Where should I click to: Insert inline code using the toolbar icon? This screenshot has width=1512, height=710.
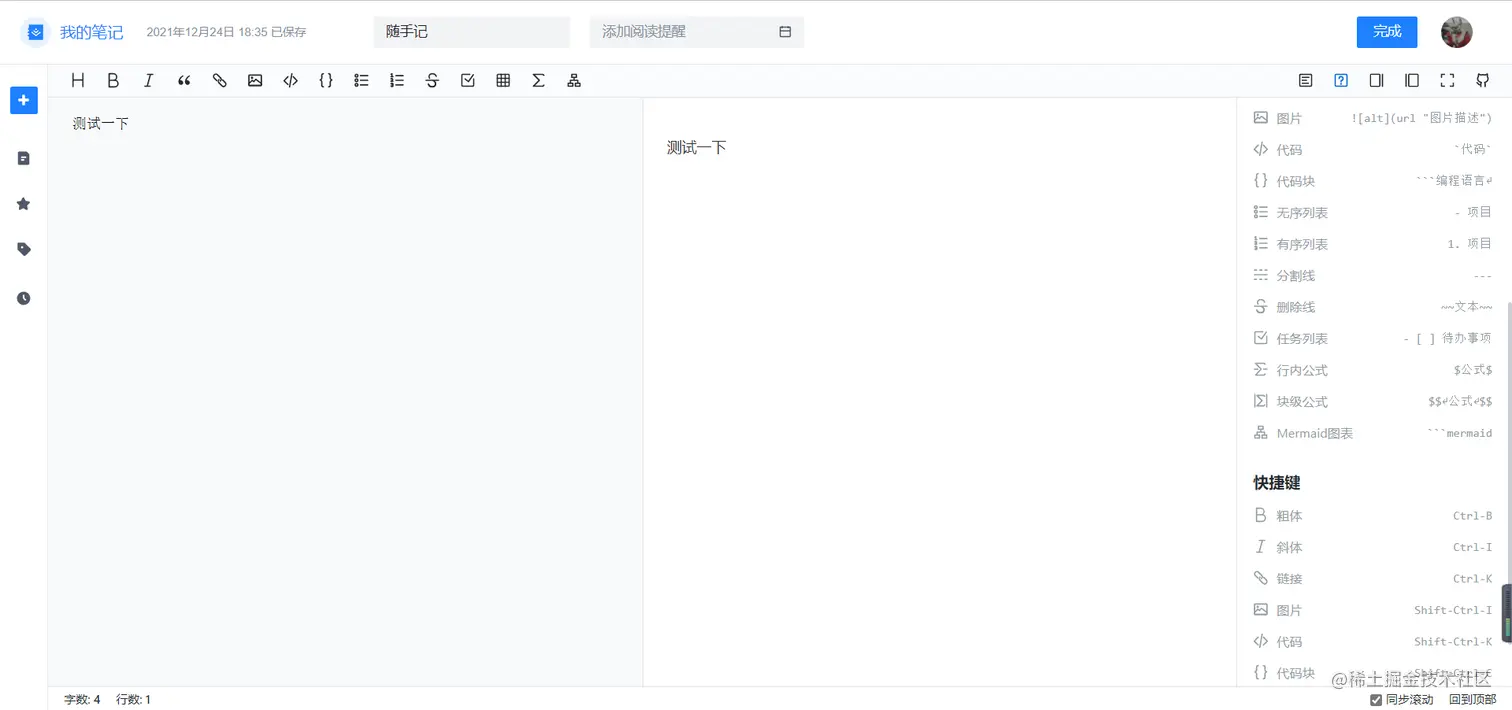pyautogui.click(x=290, y=81)
